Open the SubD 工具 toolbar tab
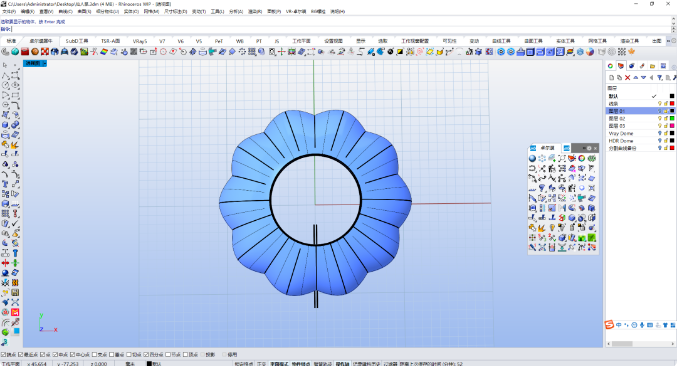Image resolution: width=677 pixels, height=366 pixels. click(x=77, y=41)
